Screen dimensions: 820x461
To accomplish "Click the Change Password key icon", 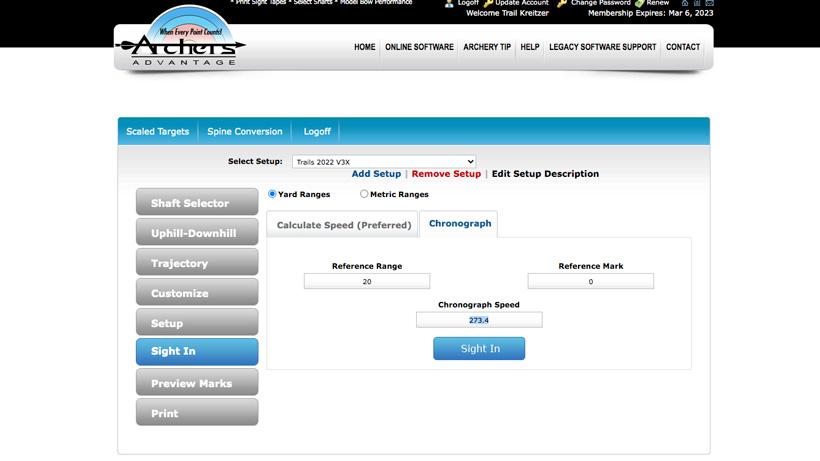I will tap(562, 3).
